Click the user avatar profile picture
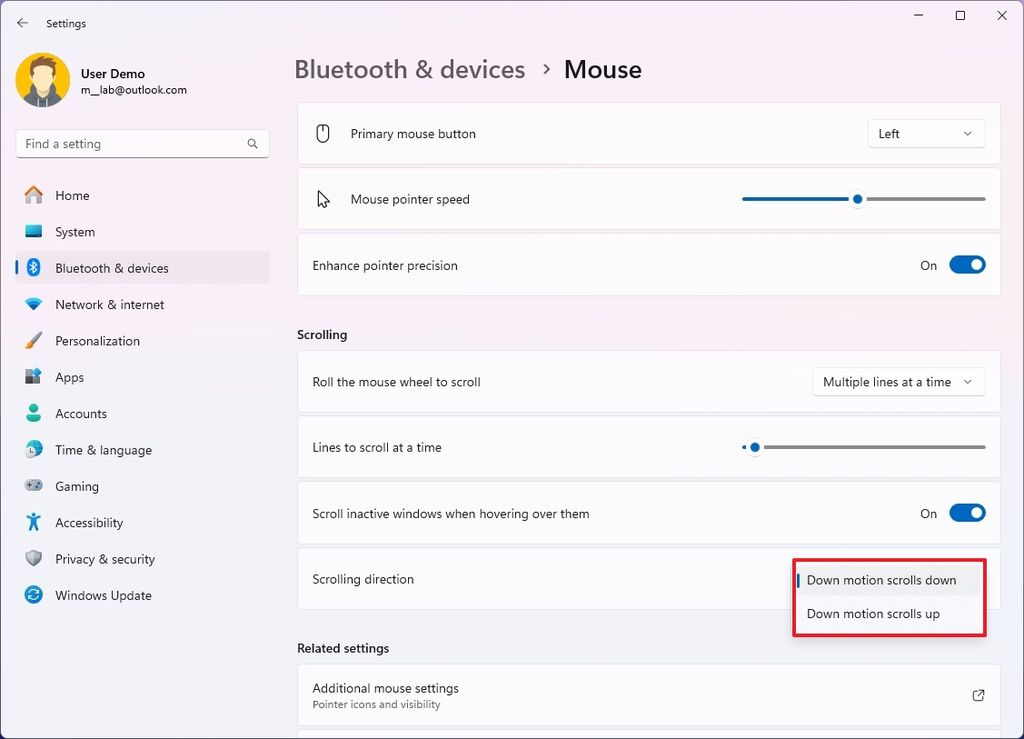Viewport: 1024px width, 739px height. click(41, 79)
